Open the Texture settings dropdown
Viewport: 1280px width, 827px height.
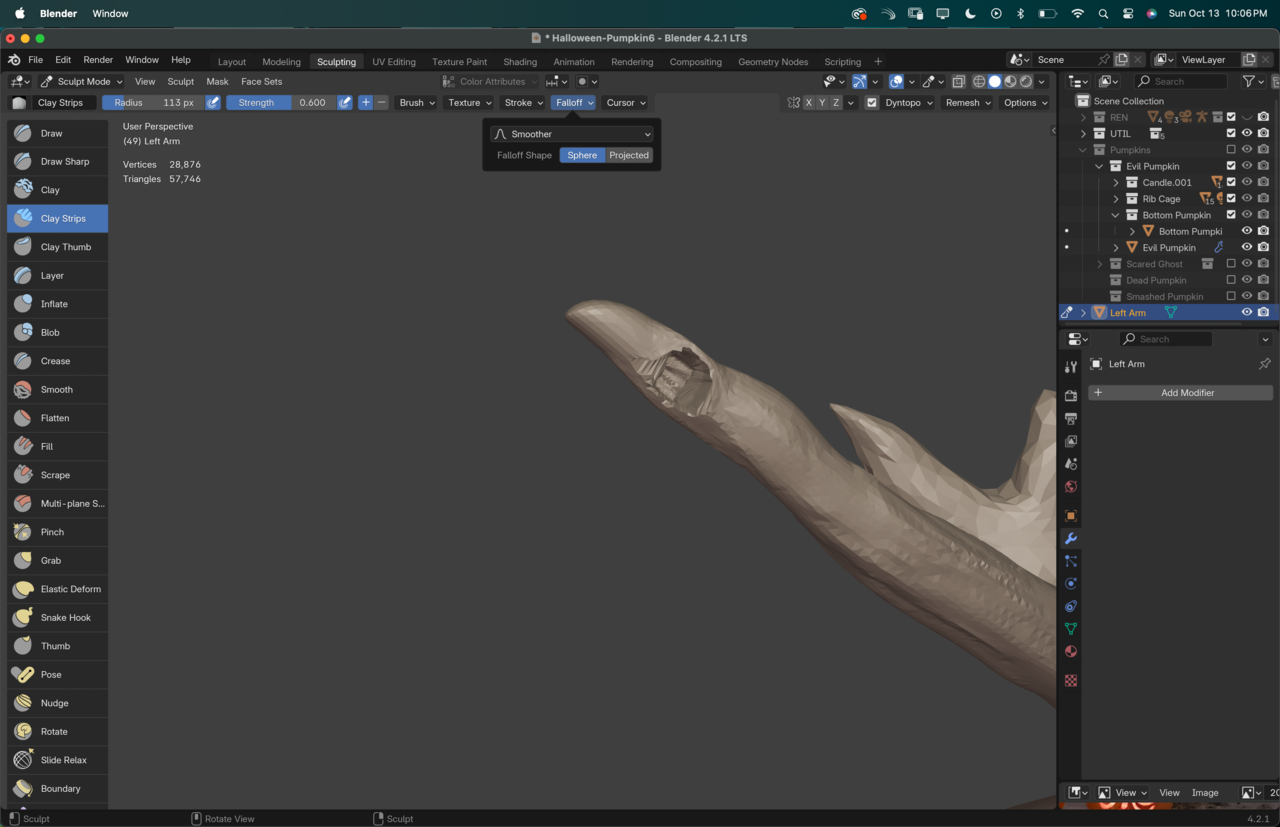[469, 102]
